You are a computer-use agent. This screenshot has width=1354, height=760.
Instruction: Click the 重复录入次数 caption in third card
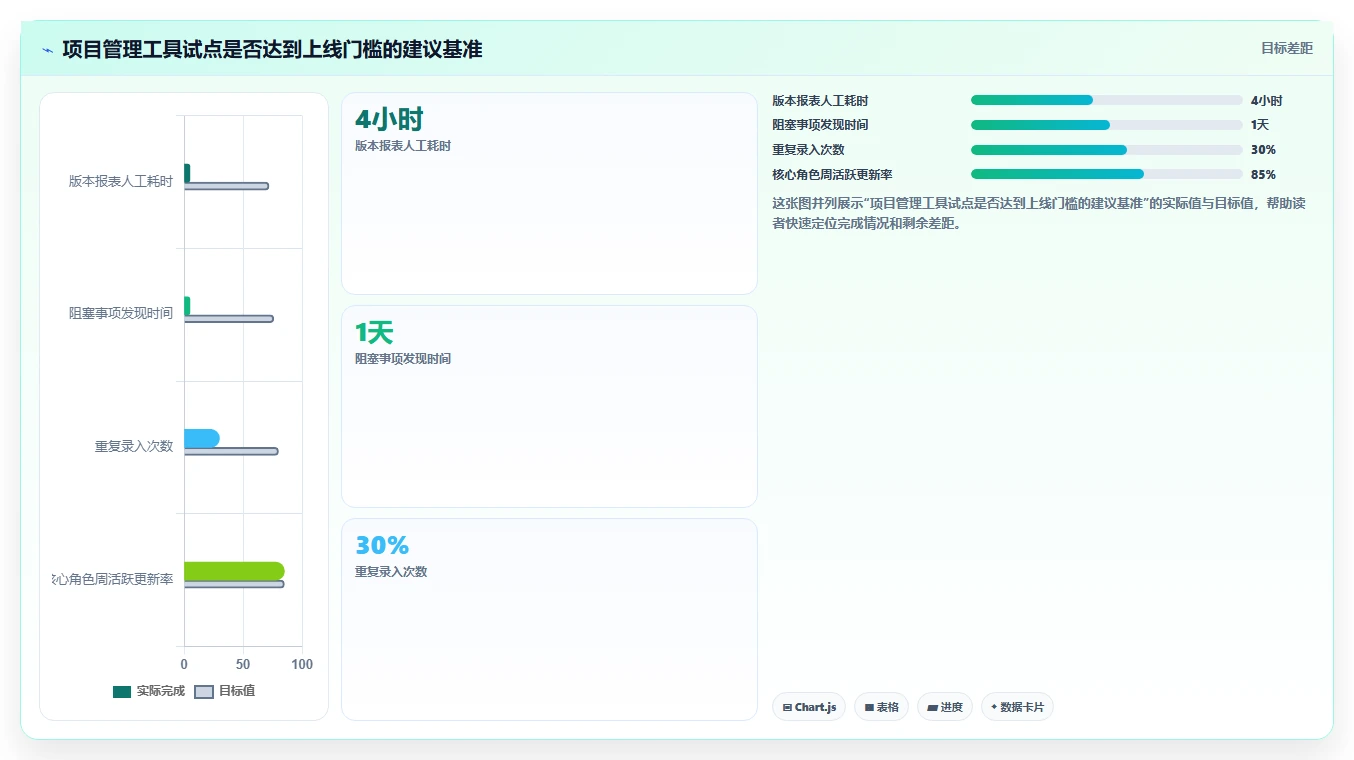[391, 572]
